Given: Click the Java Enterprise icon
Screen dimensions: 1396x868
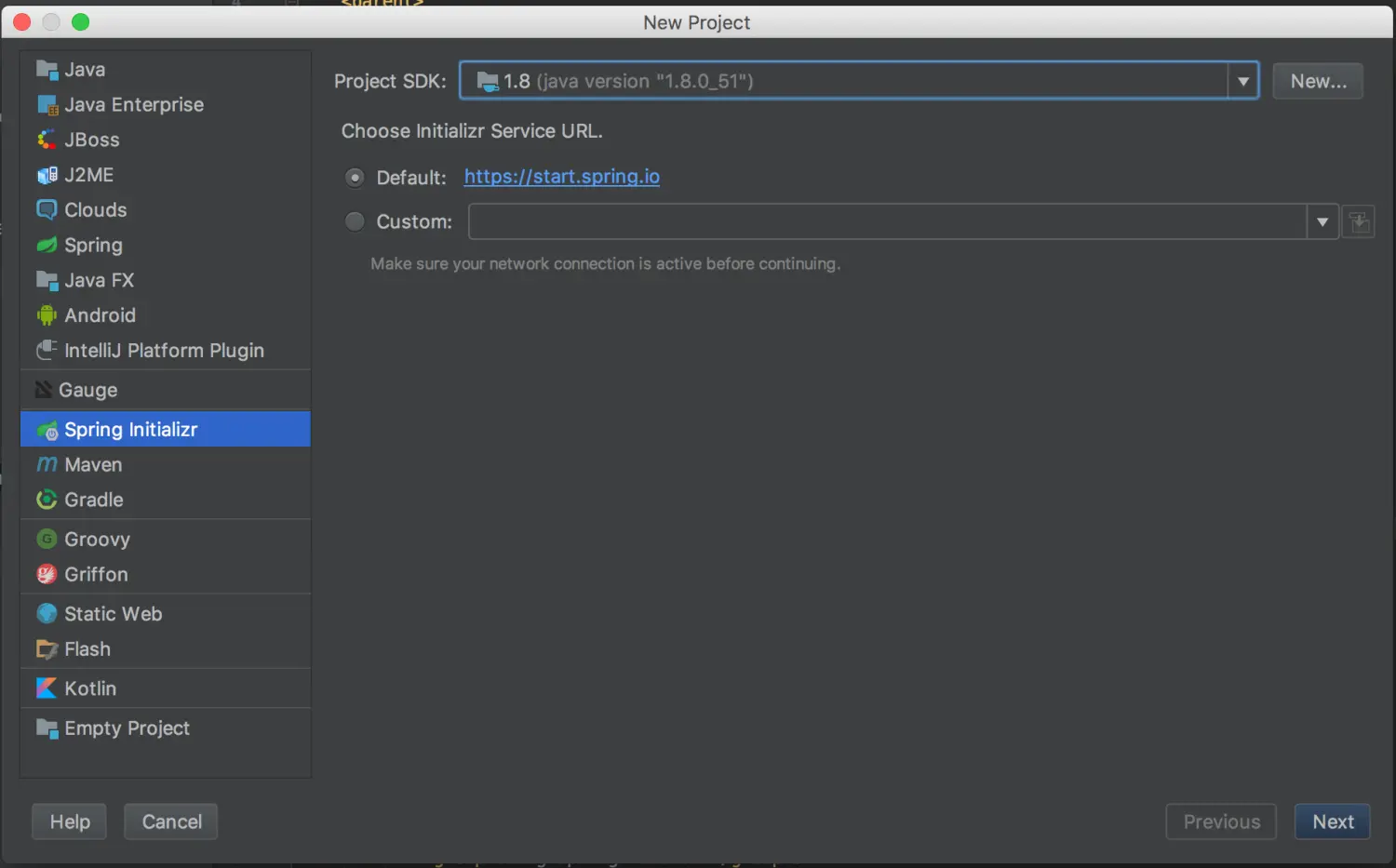Looking at the screenshot, I should tap(47, 105).
